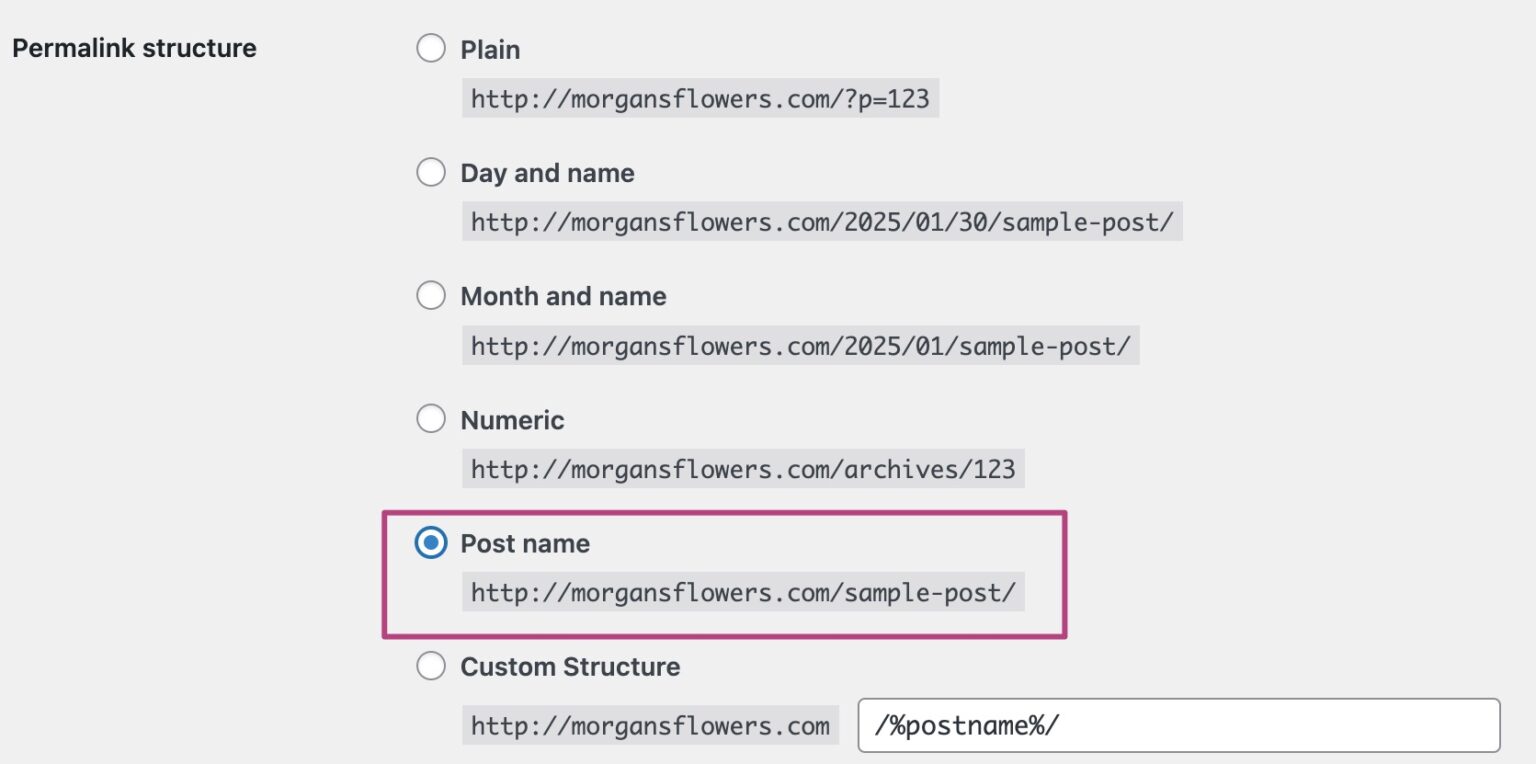Click the Month and name label

(x=562, y=296)
